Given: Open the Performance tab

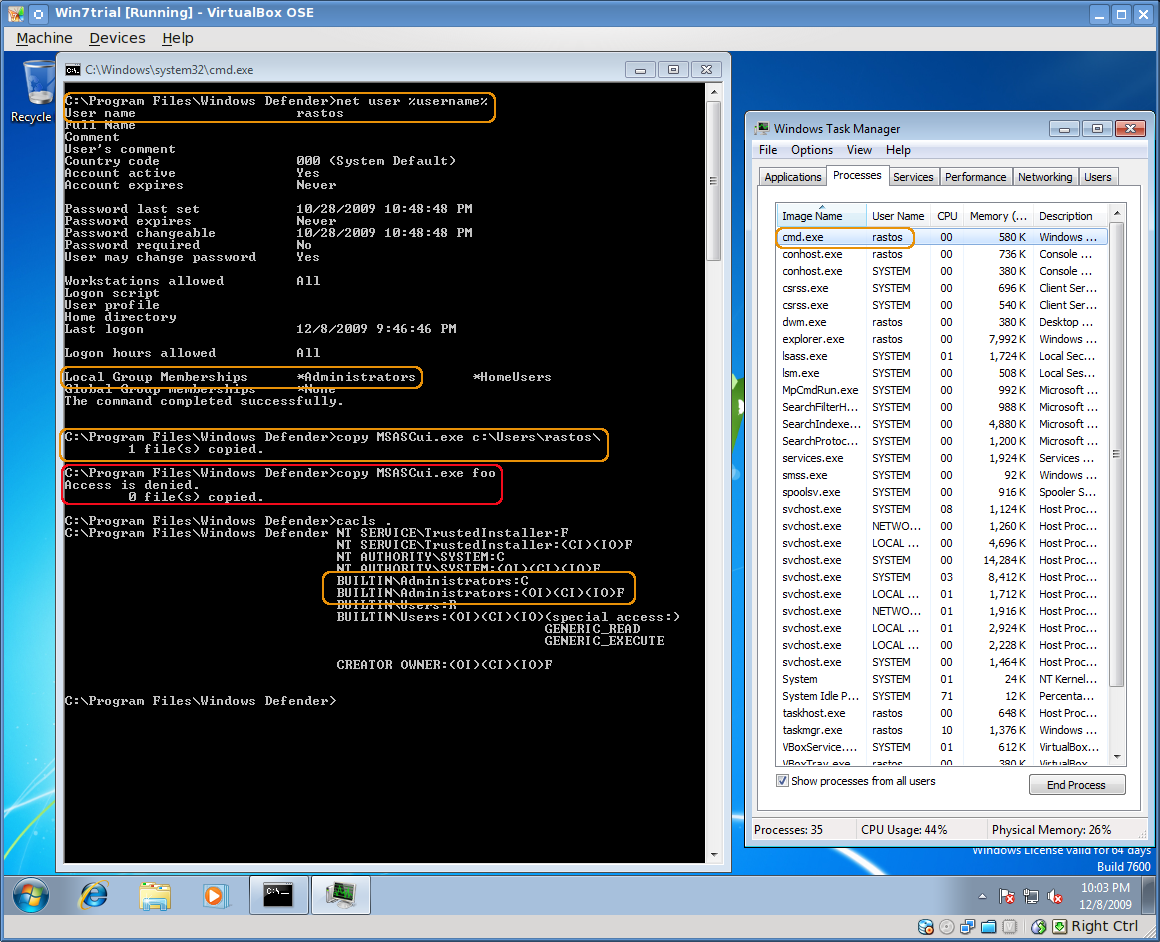Looking at the screenshot, I should (976, 177).
